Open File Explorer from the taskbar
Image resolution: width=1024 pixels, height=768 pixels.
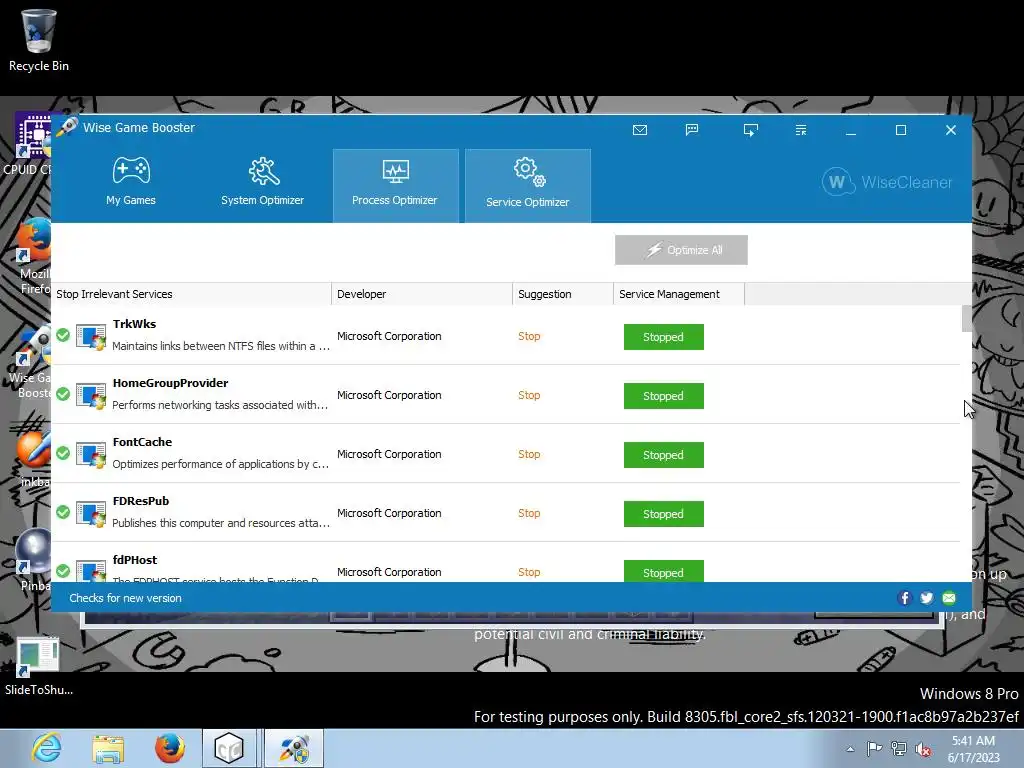108,748
